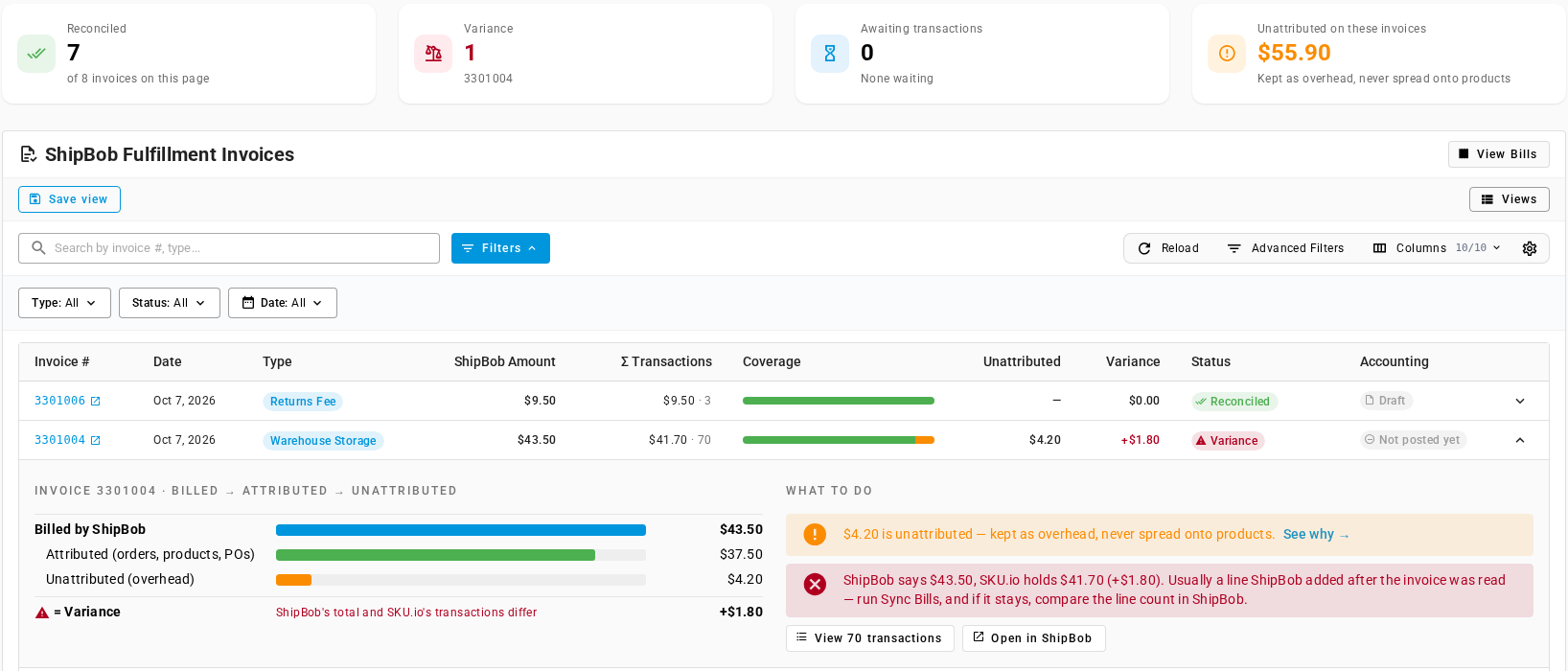Expand the invoice 3301006 row

click(1520, 402)
